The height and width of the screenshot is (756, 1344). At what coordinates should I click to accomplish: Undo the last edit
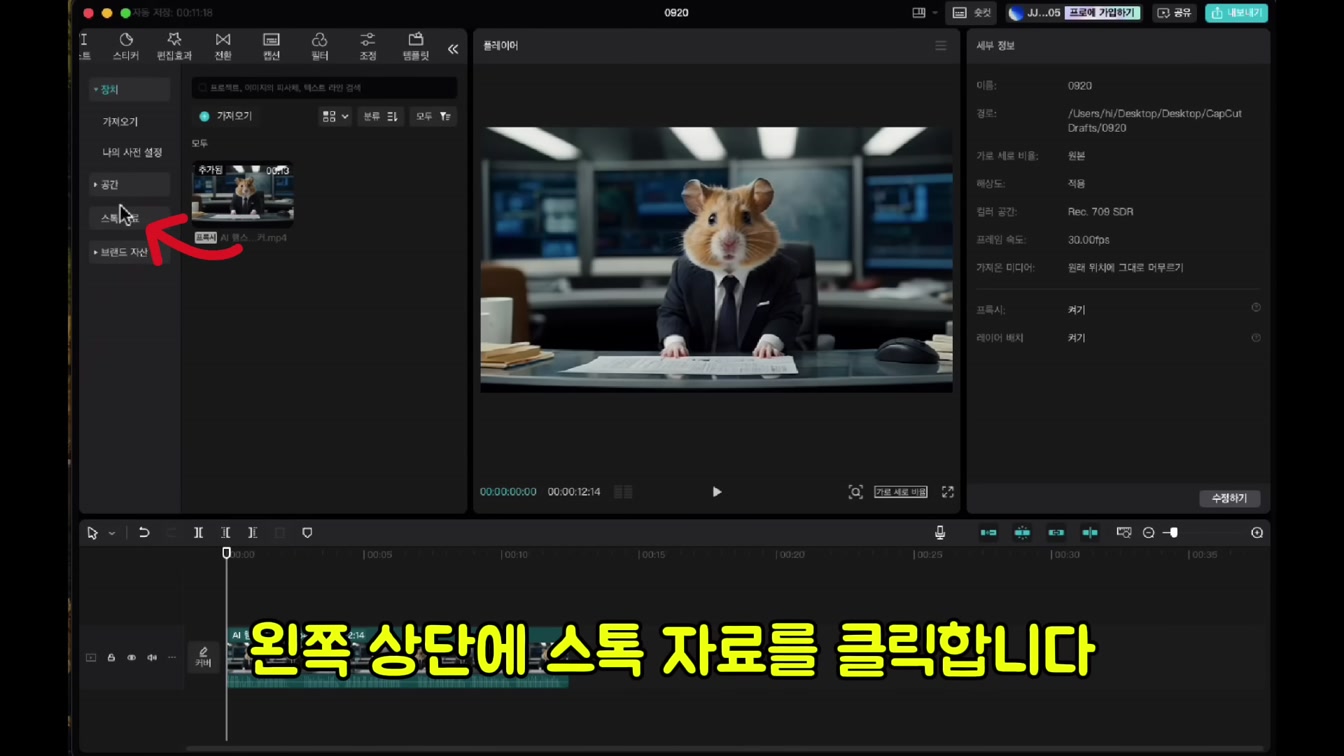coord(144,533)
